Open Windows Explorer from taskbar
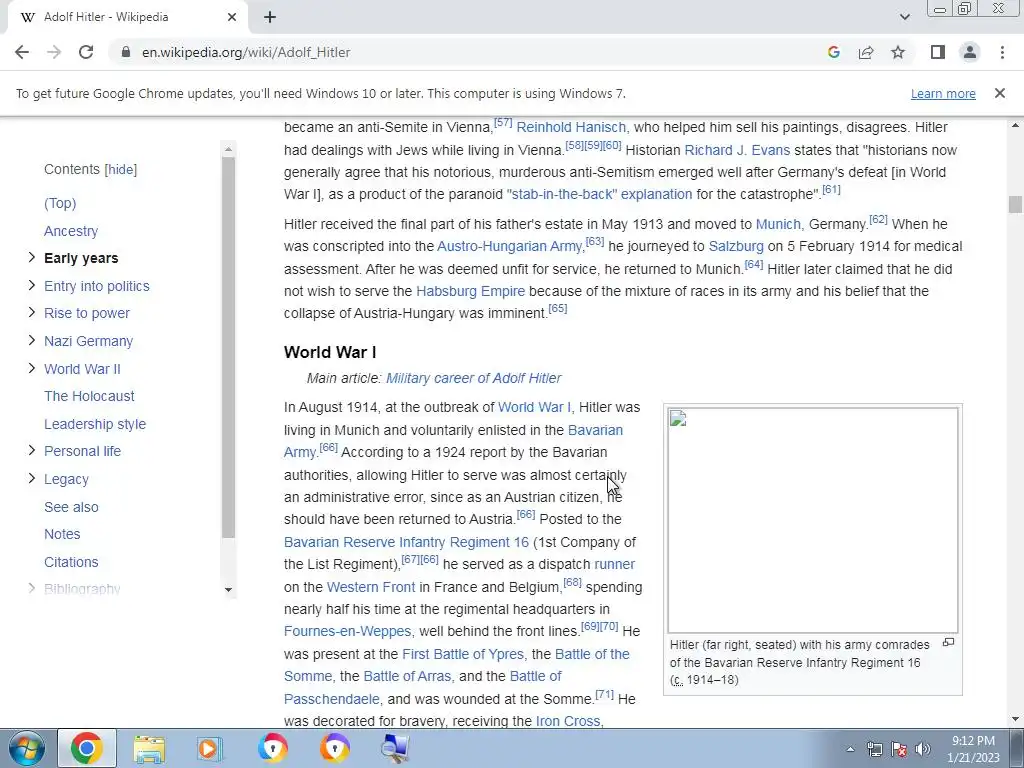 [x=149, y=748]
